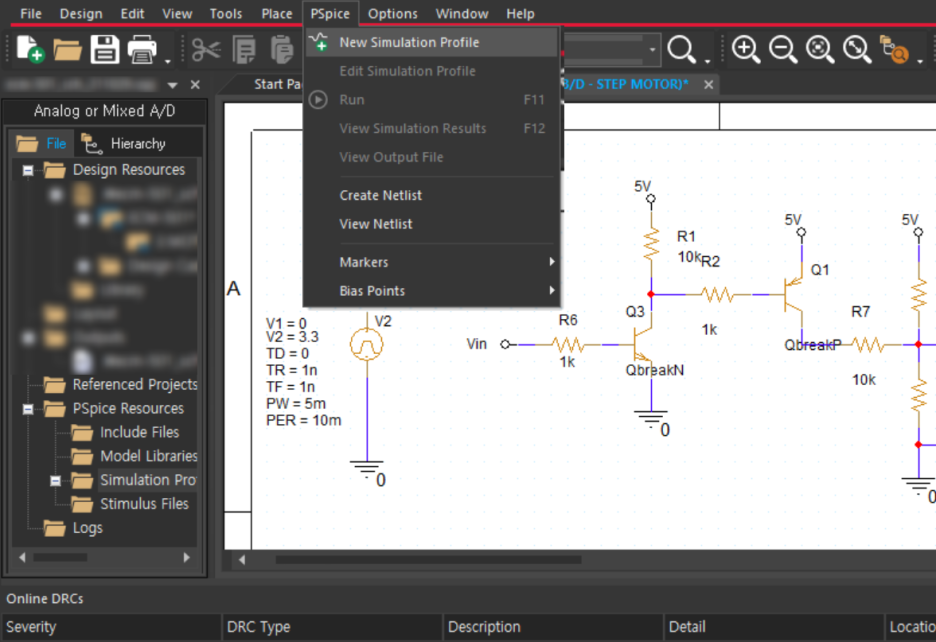This screenshot has width=936, height=642.
Task: Click the Description column header
Action: pos(553,627)
